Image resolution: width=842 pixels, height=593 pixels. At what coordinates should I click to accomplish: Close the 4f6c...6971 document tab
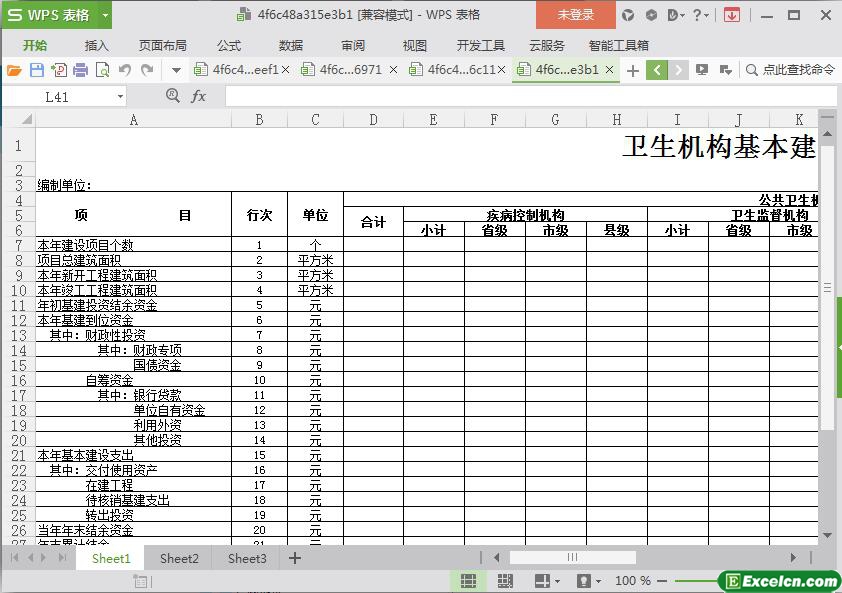(x=394, y=70)
